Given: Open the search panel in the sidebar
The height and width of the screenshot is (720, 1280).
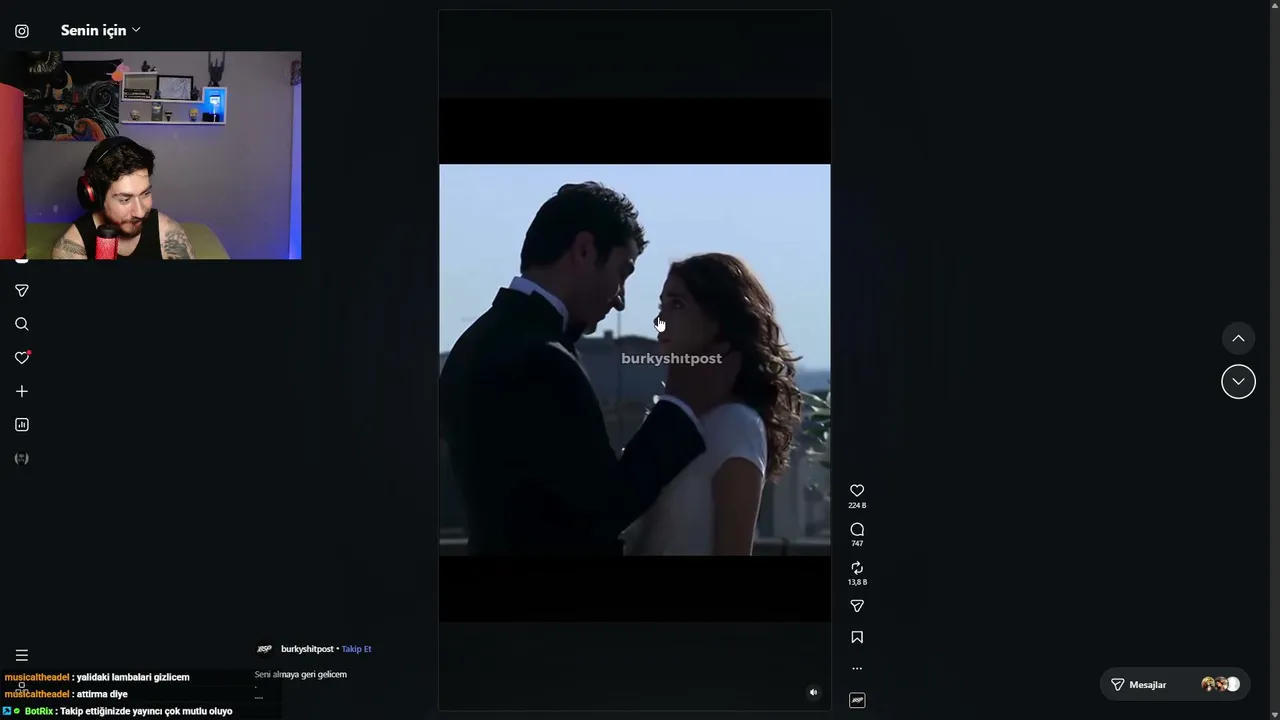Looking at the screenshot, I should pos(22,324).
